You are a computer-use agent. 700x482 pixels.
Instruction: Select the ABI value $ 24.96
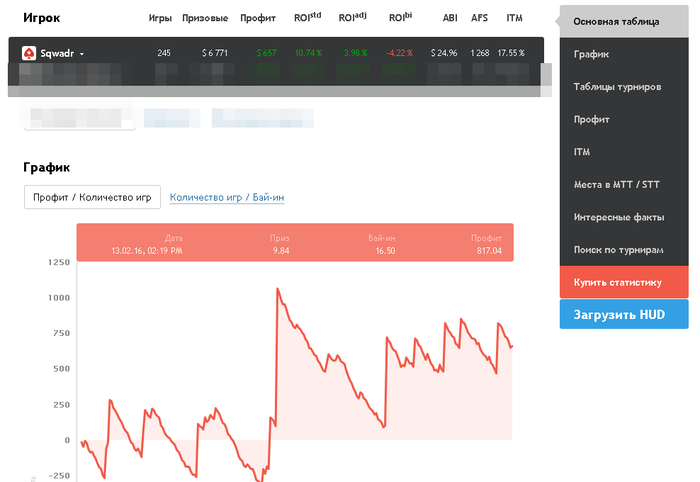pyautogui.click(x=444, y=53)
